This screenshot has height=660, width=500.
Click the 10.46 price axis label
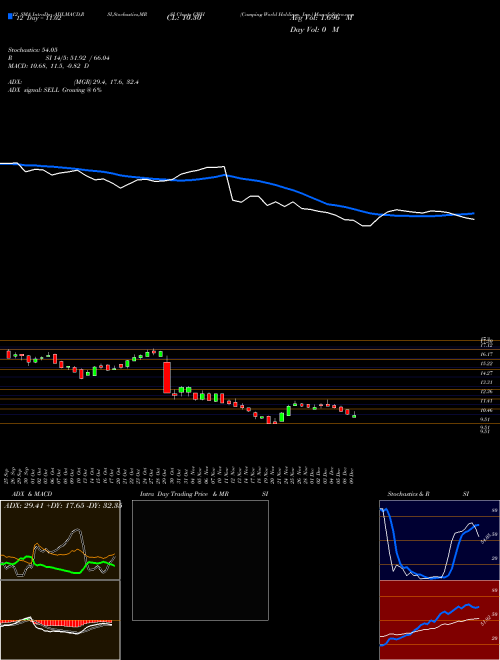487,410
